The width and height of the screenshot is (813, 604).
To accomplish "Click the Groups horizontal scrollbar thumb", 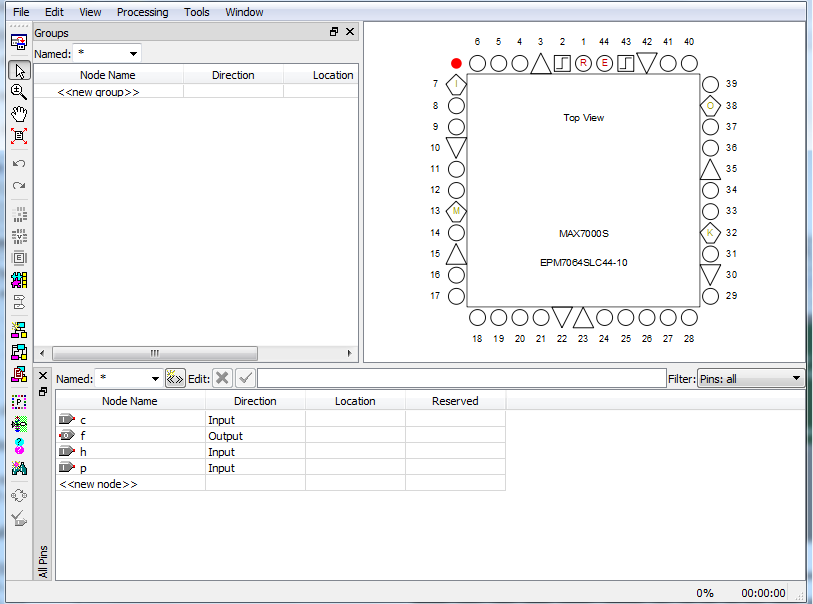I will (155, 354).
